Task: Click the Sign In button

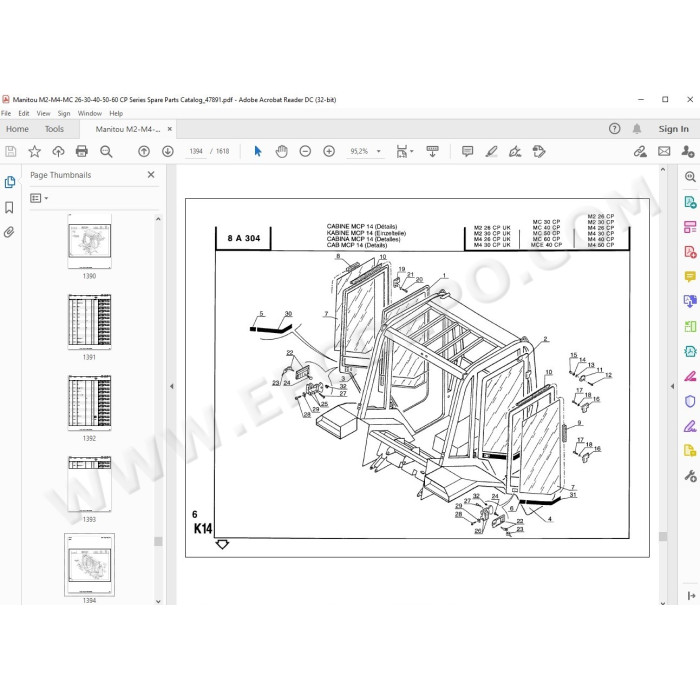Action: tap(673, 129)
